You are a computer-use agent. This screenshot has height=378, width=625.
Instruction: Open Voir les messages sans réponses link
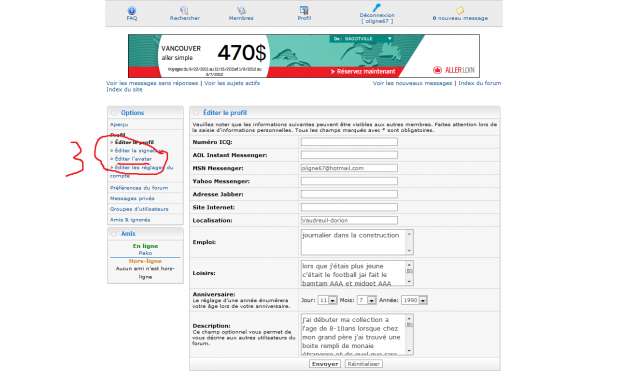[x=152, y=83]
